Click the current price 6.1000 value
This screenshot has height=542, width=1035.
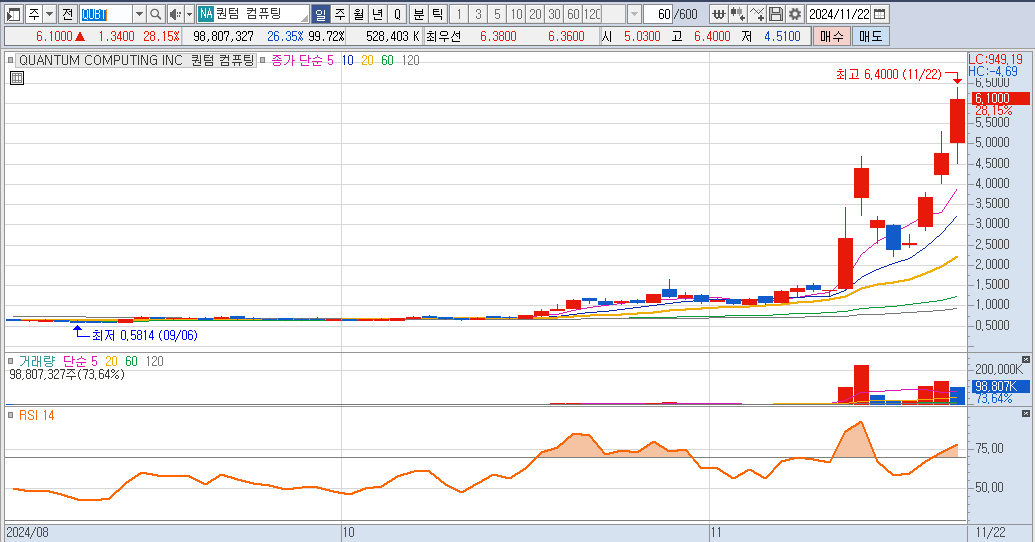(54, 36)
